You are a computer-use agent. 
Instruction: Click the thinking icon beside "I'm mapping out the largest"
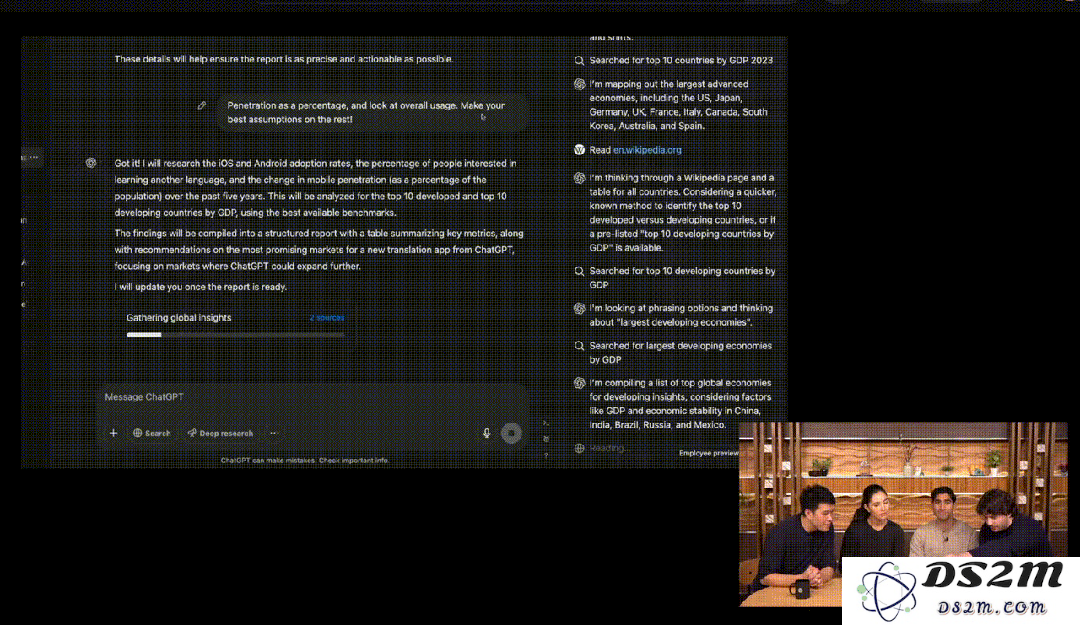click(579, 84)
